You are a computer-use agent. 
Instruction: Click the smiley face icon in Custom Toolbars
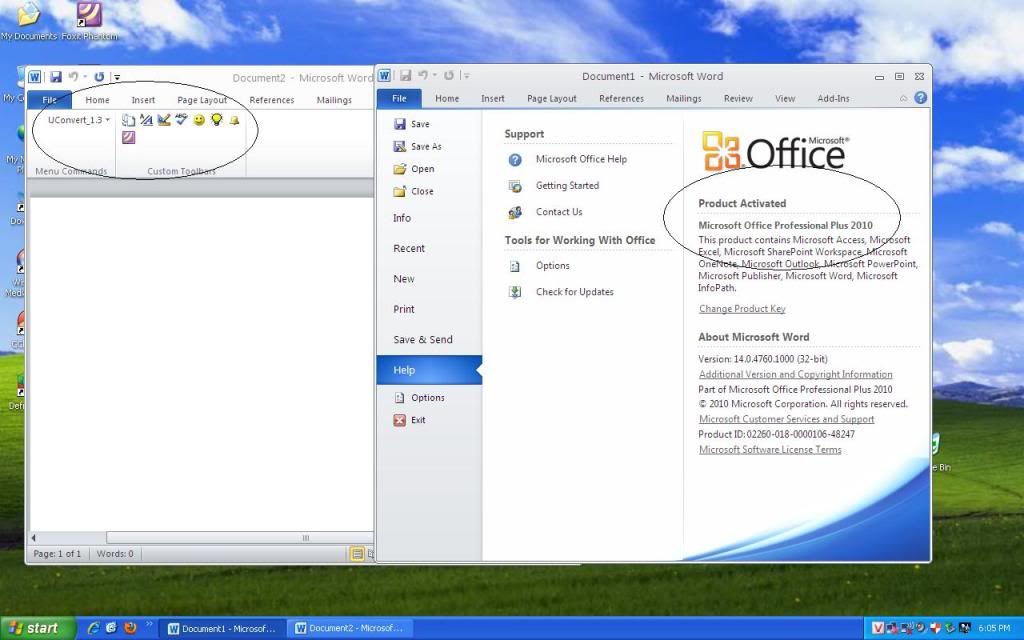click(199, 120)
